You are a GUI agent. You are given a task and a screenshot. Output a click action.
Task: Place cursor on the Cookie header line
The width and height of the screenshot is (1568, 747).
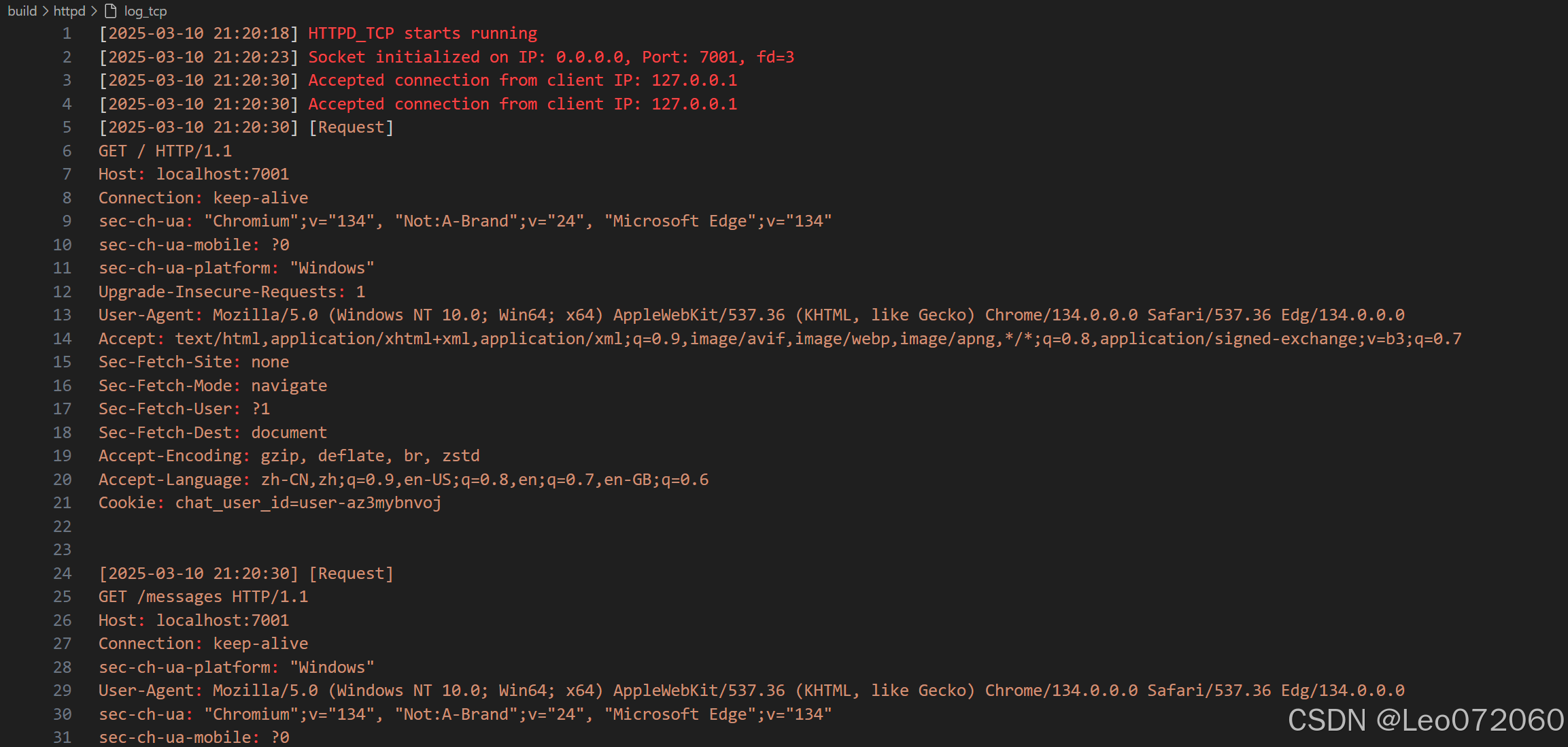pyautogui.click(x=270, y=503)
